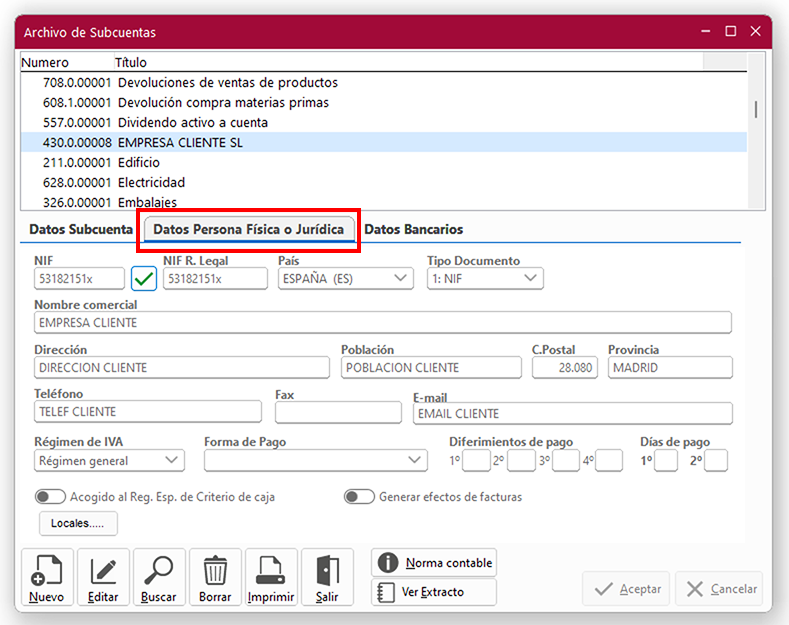
Task: Open Norma contable info button
Action: click(434, 563)
